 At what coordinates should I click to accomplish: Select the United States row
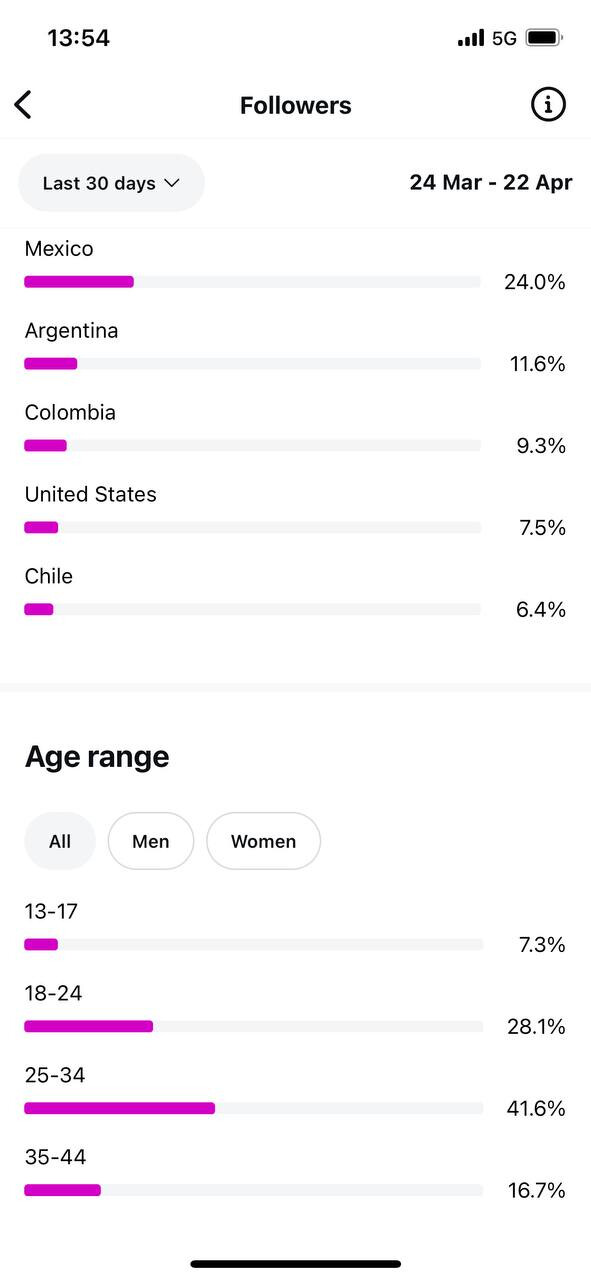pos(295,511)
